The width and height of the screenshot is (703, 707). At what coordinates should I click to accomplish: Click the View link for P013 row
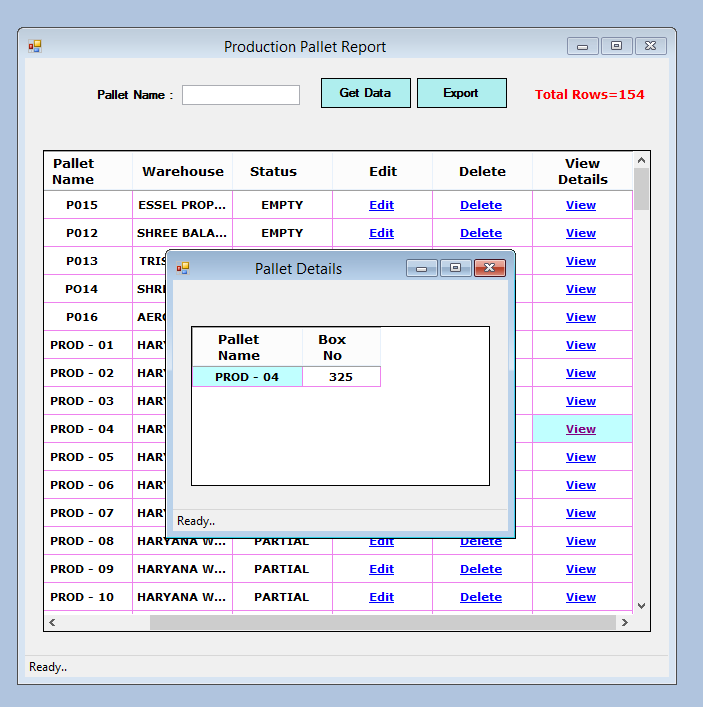581,261
